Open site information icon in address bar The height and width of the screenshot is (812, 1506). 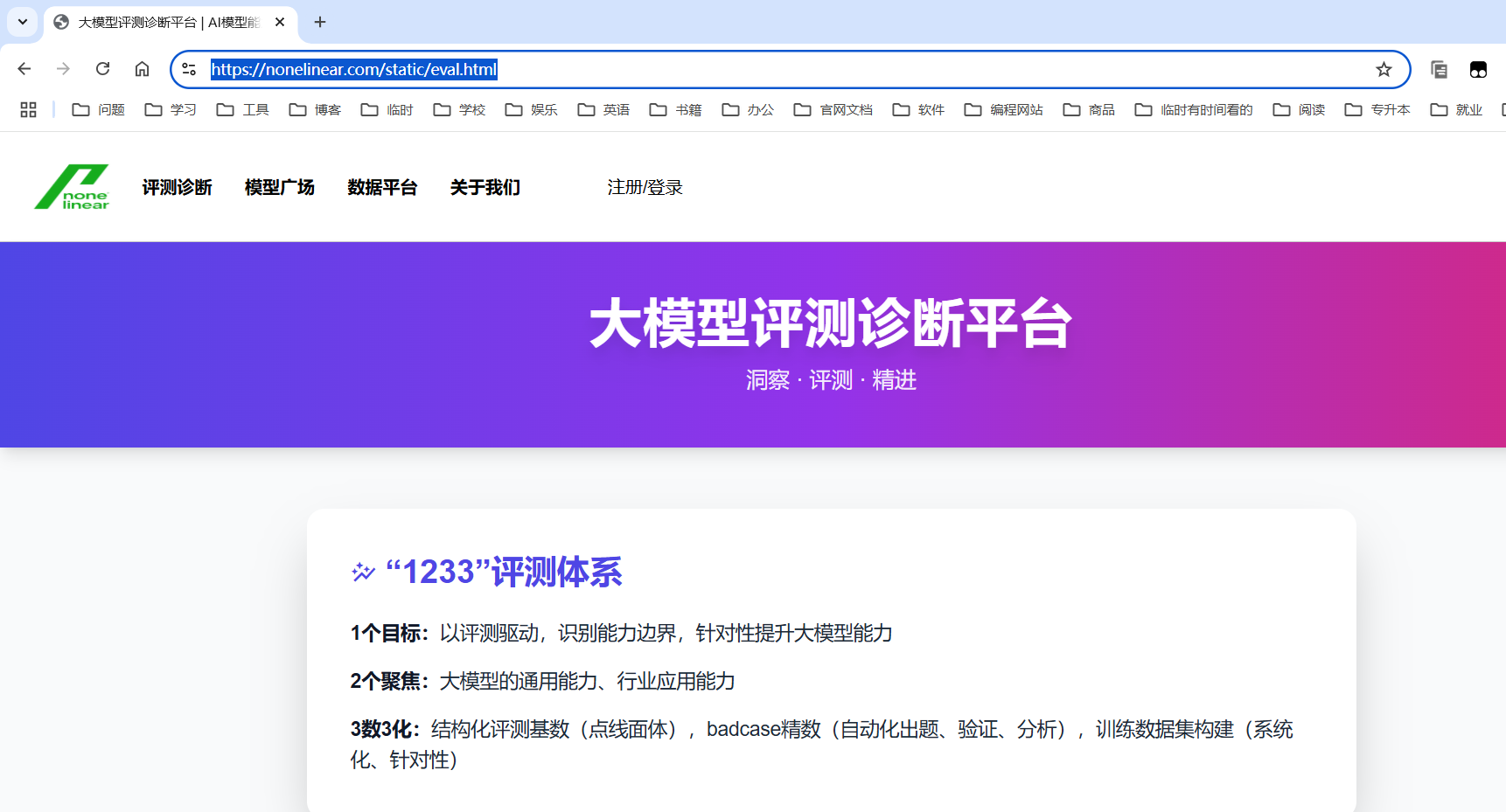[189, 69]
